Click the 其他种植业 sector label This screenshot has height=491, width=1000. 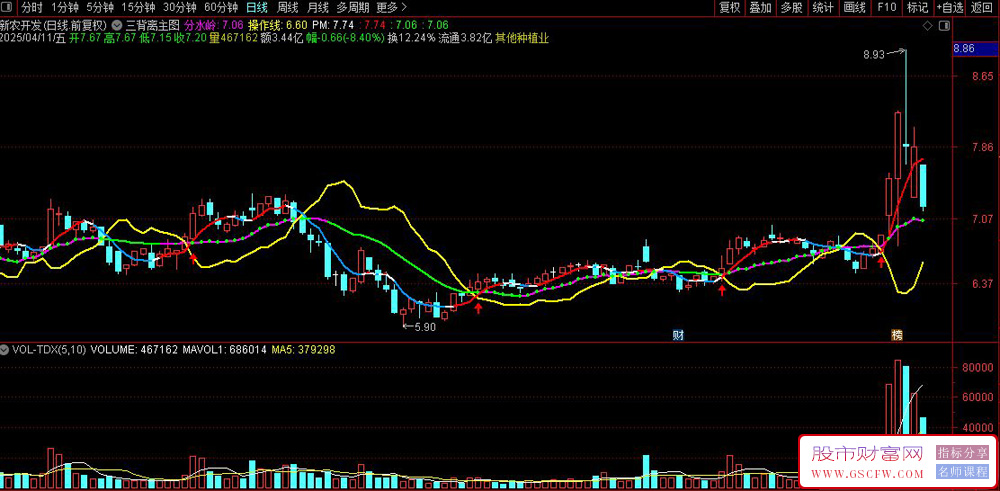522,38
